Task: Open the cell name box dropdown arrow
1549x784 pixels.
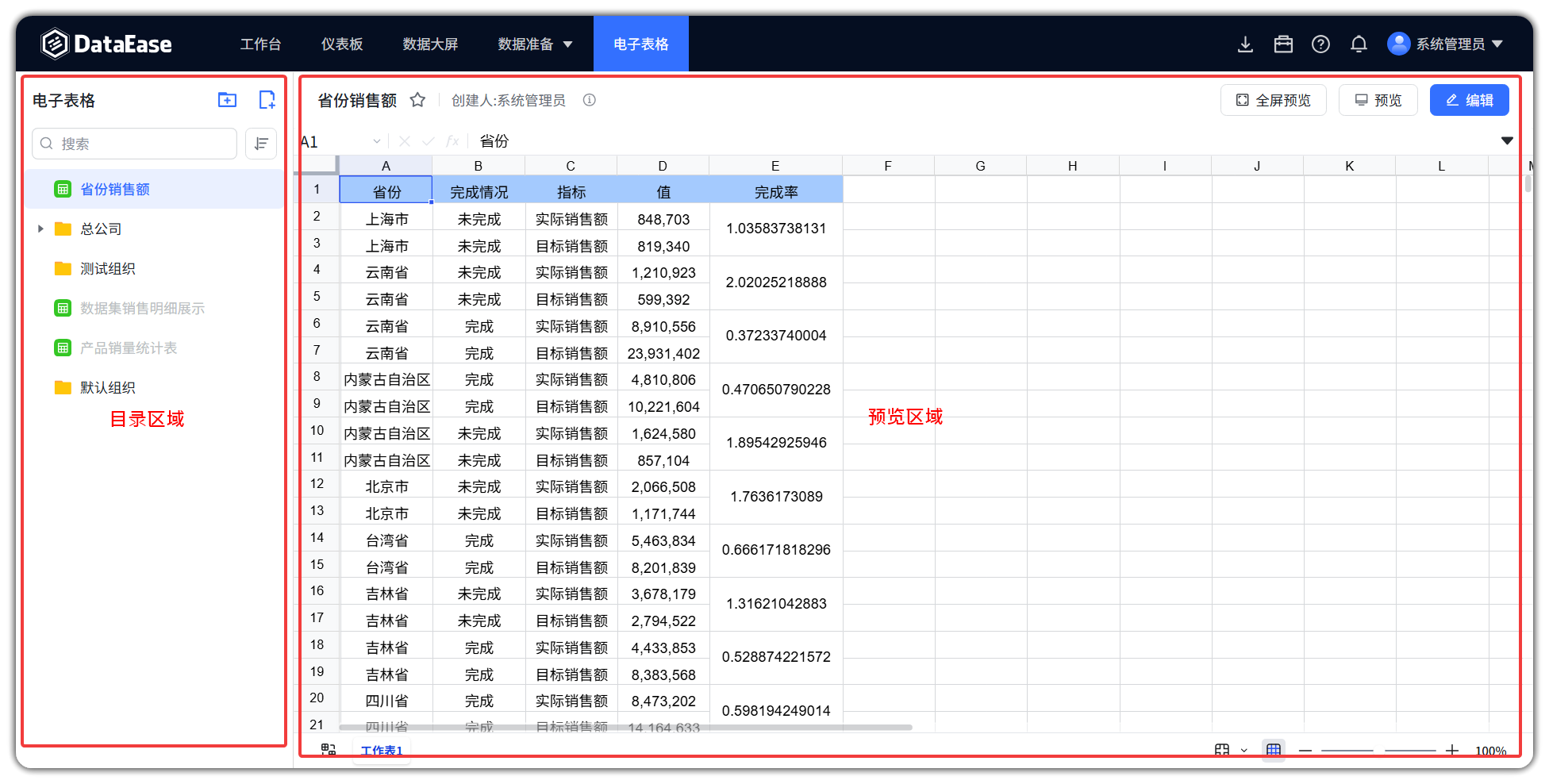Action: point(377,141)
